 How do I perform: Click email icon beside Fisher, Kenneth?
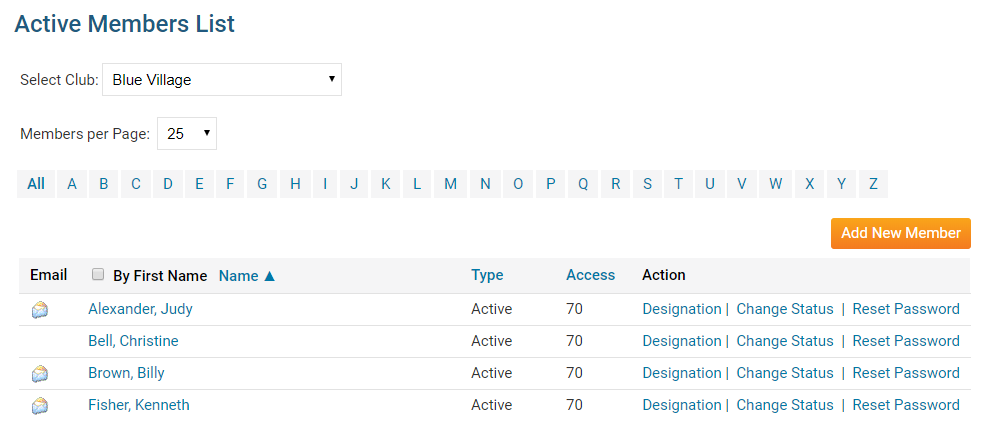pos(40,406)
